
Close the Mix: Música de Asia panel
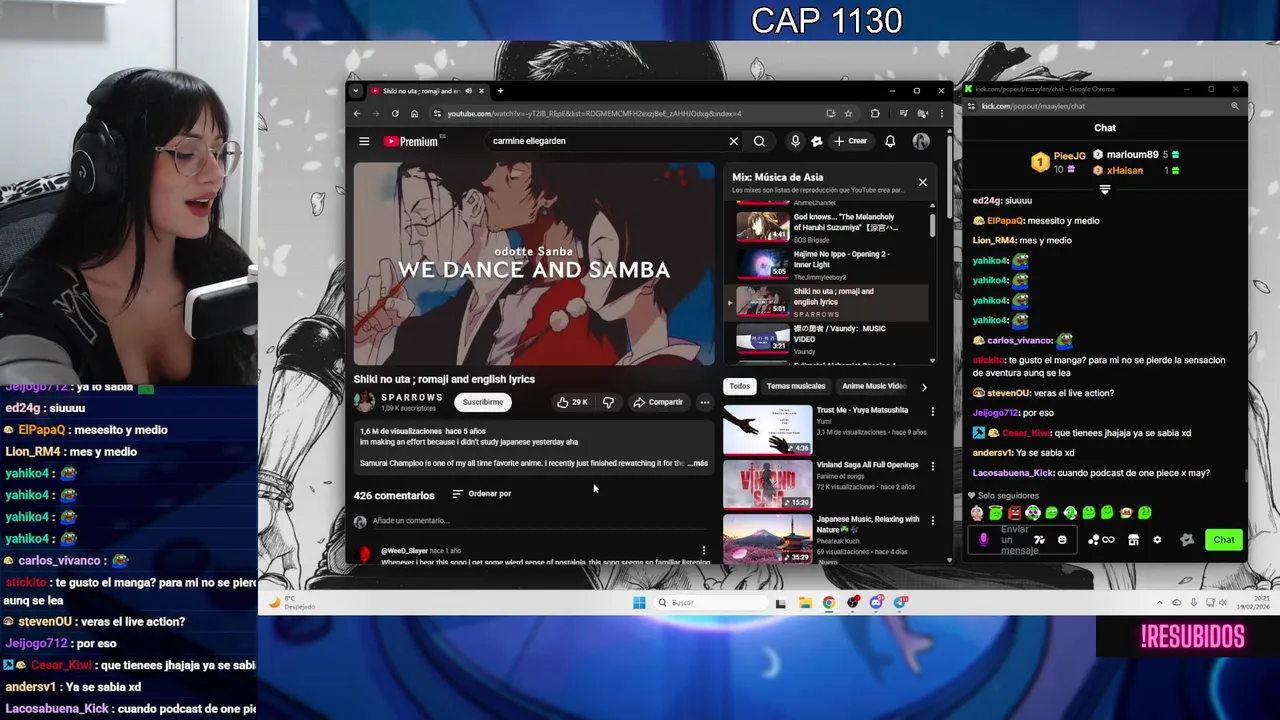click(922, 182)
